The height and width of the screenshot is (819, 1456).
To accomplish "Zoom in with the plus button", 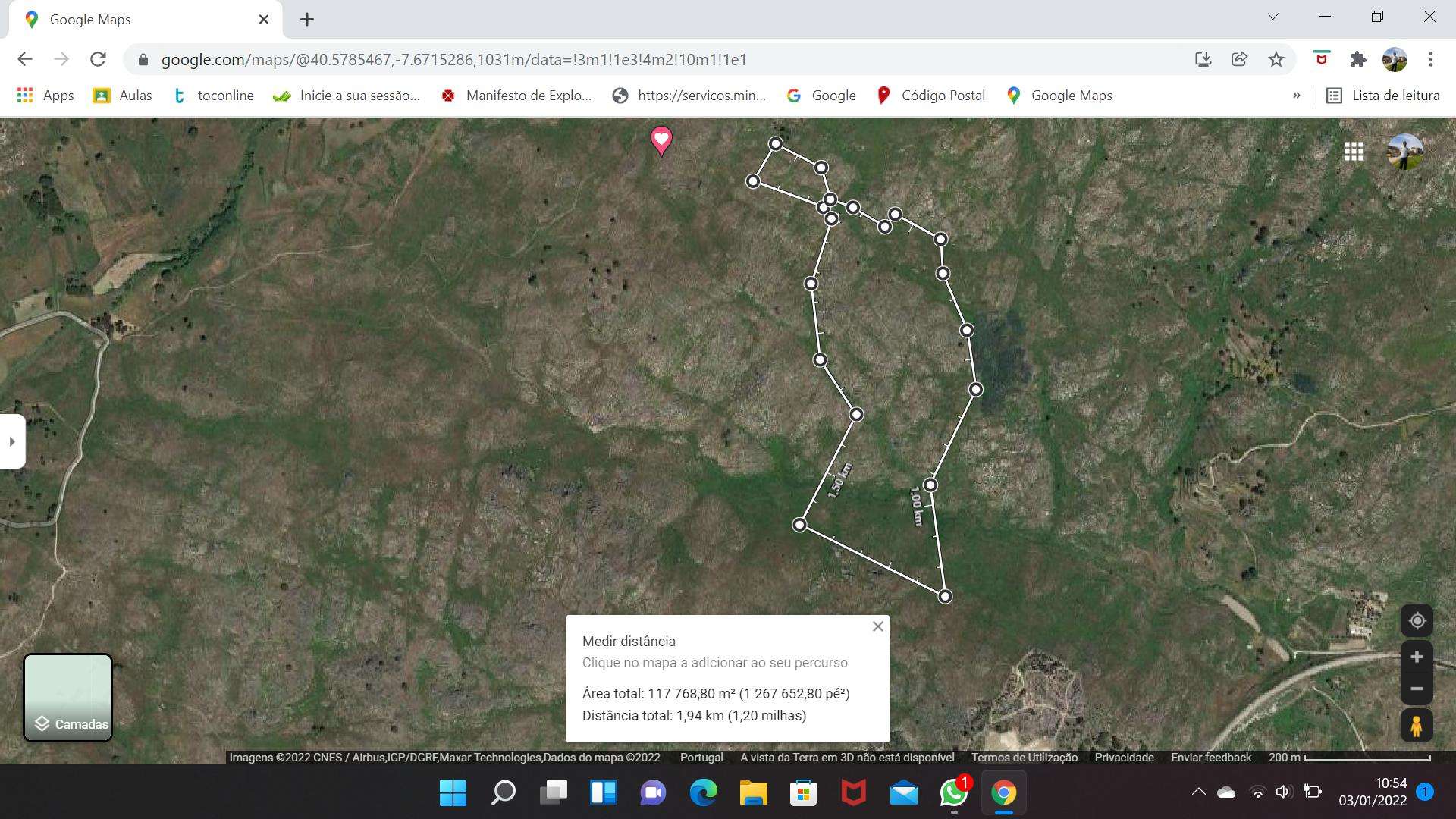I will [x=1417, y=657].
